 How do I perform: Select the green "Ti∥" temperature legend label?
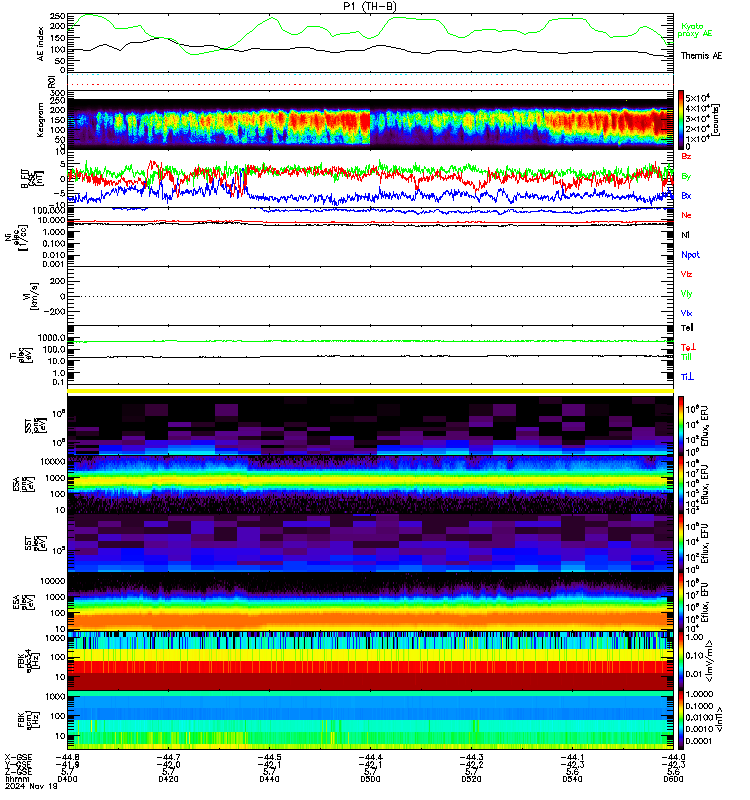686,357
